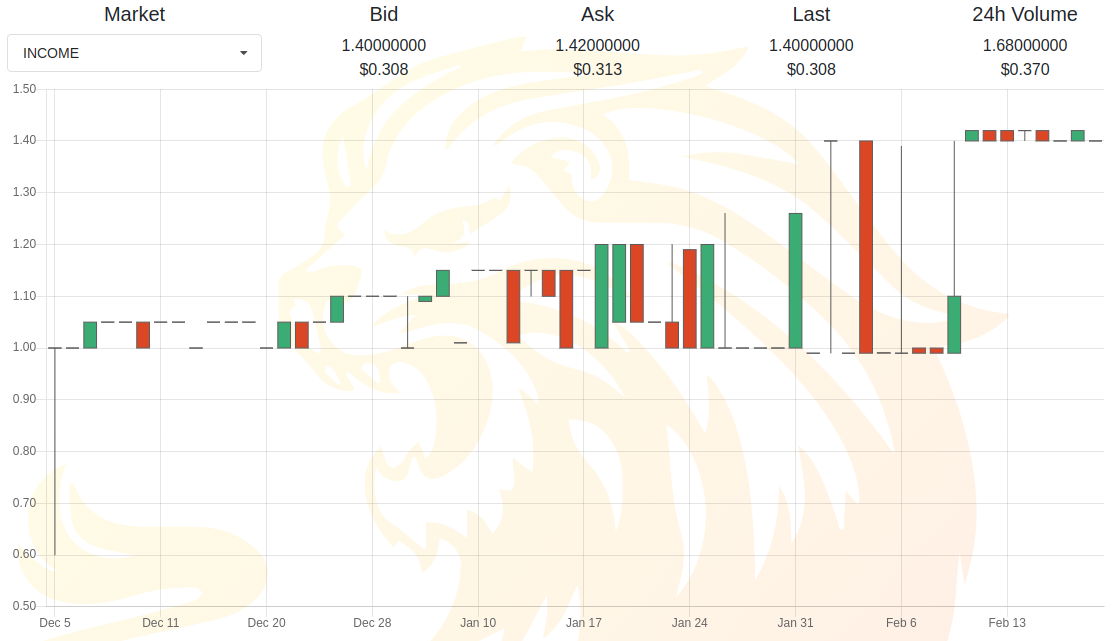The image size is (1113, 641).
Task: Click the 24h Volume heading
Action: [1024, 14]
